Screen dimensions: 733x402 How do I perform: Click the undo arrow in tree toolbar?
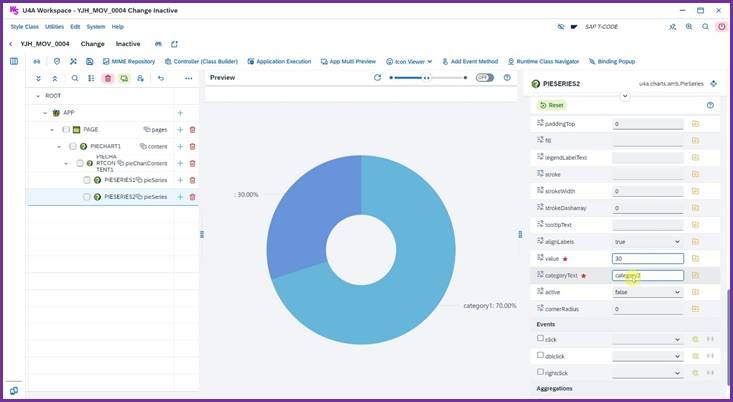click(x=161, y=79)
